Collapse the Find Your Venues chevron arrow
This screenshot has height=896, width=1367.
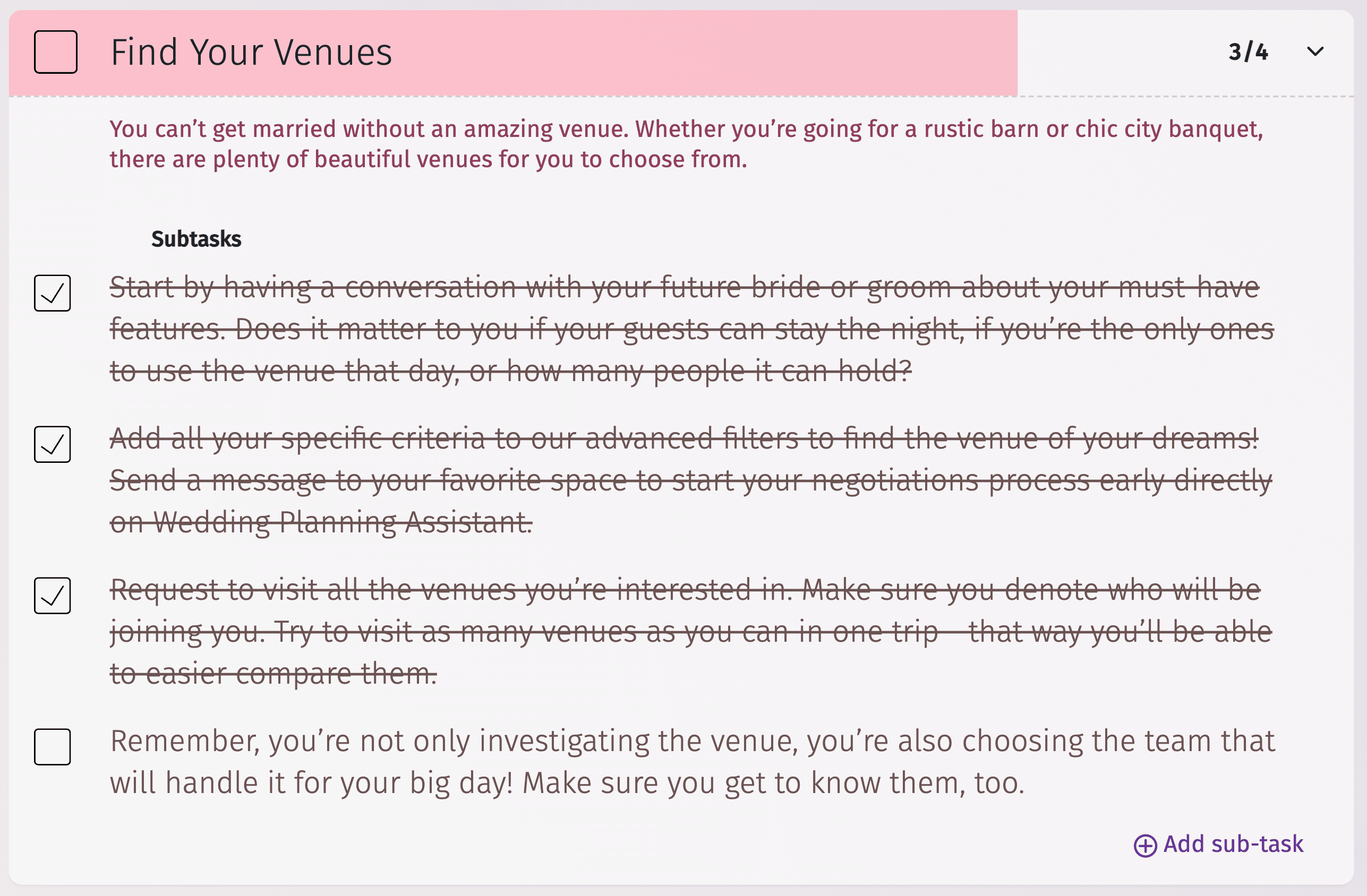coord(1315,51)
